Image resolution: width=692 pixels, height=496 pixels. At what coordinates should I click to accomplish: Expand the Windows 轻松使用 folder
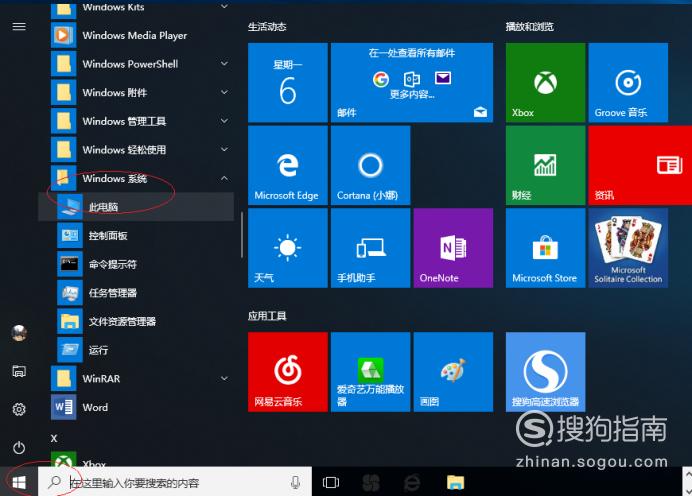click(x=136, y=150)
